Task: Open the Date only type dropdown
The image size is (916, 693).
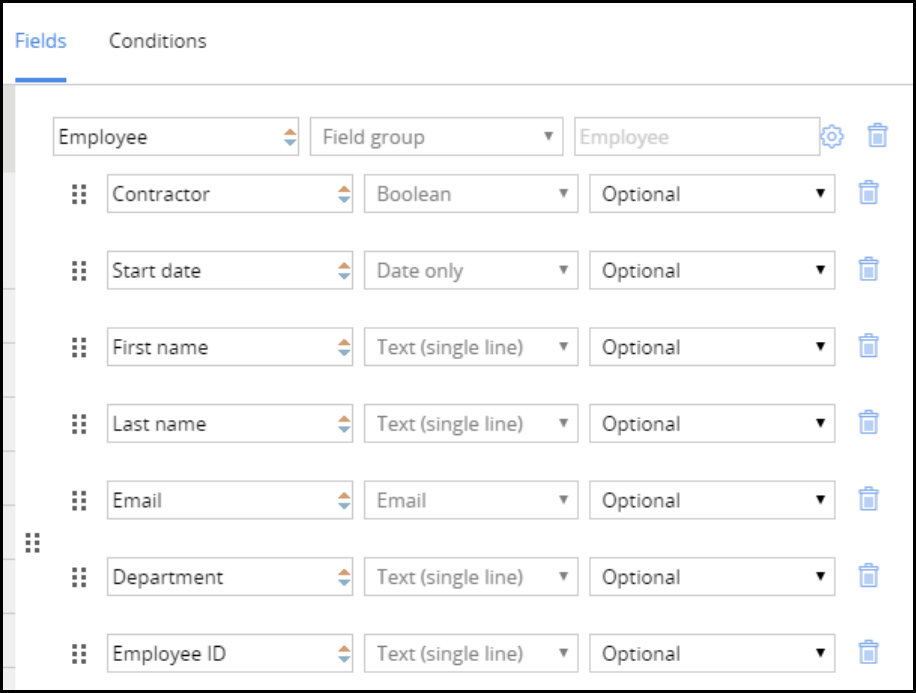Action: click(x=470, y=270)
